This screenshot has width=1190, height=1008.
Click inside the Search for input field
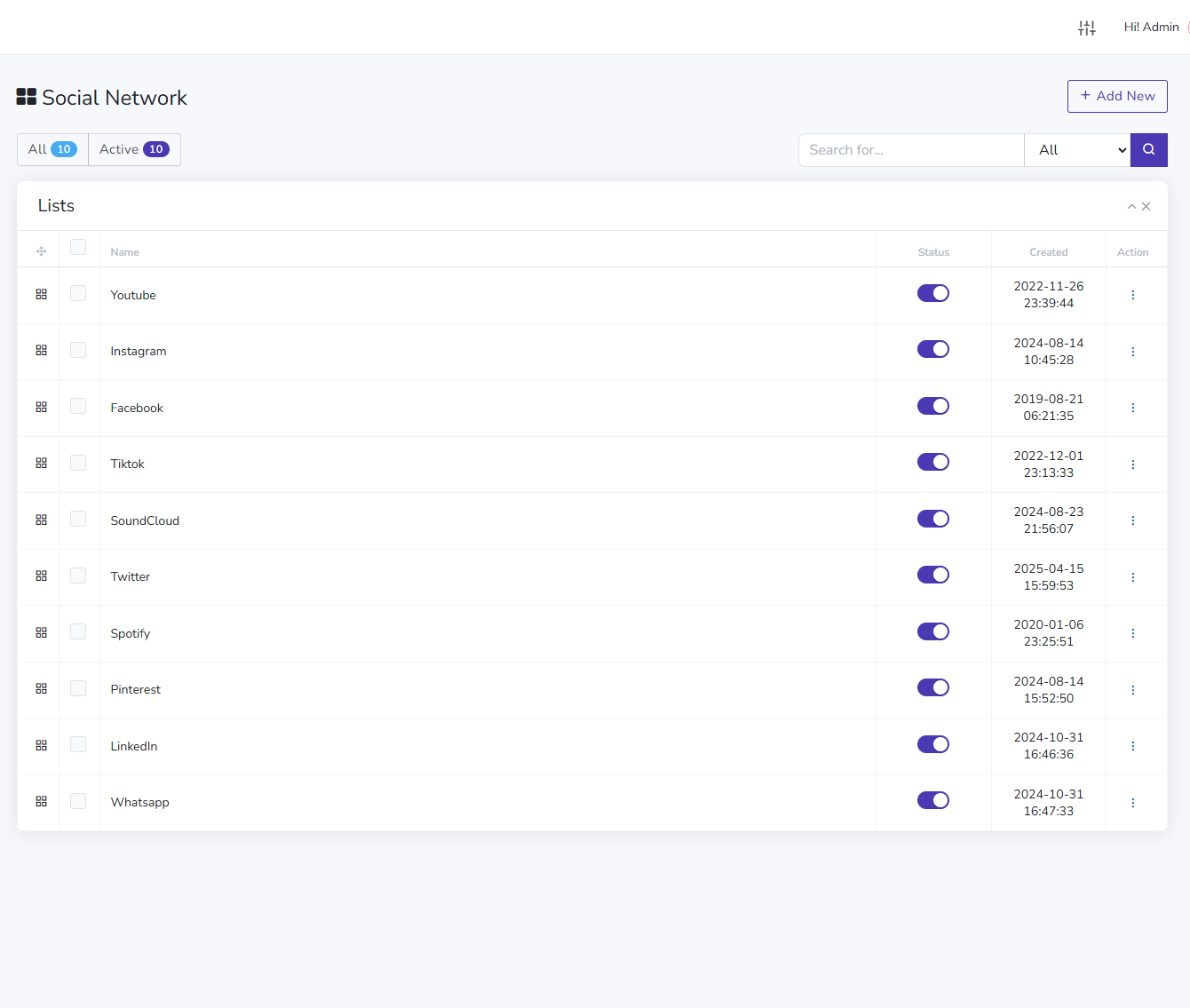[910, 149]
